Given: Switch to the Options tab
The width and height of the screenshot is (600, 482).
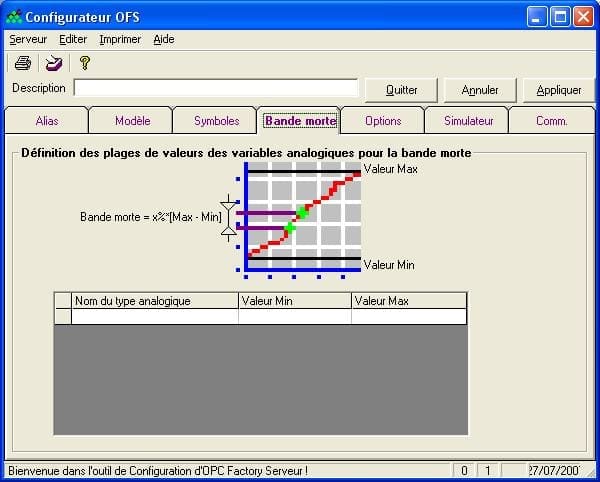Looking at the screenshot, I should coord(383,121).
